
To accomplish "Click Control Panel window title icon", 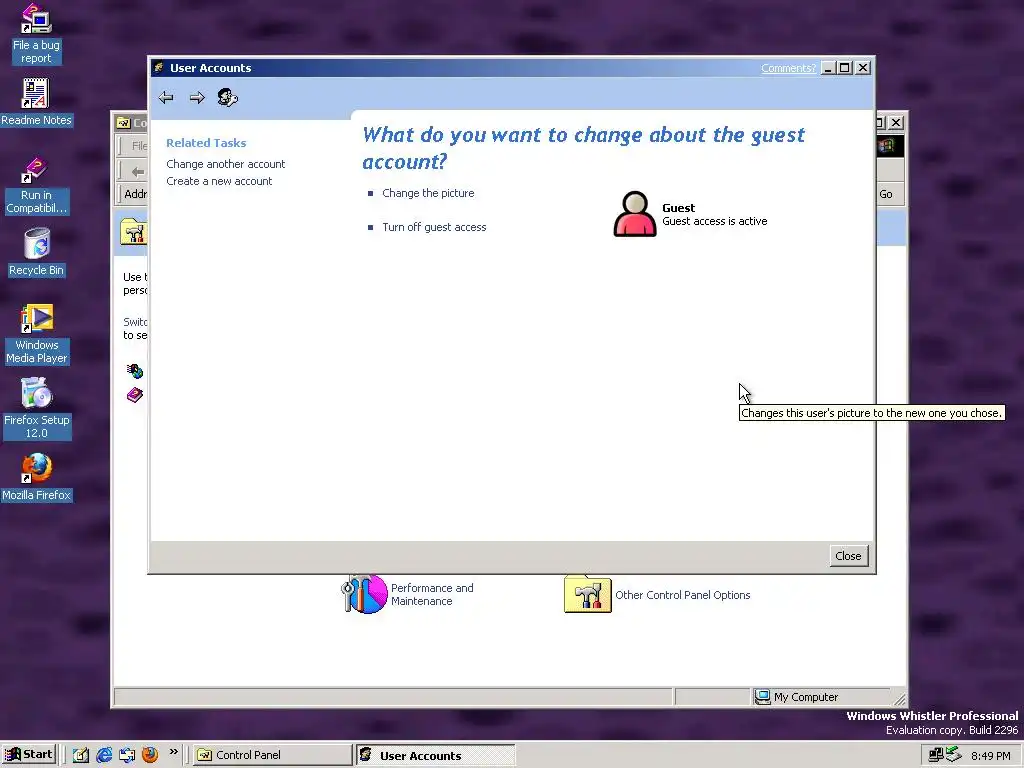I will click(123, 123).
